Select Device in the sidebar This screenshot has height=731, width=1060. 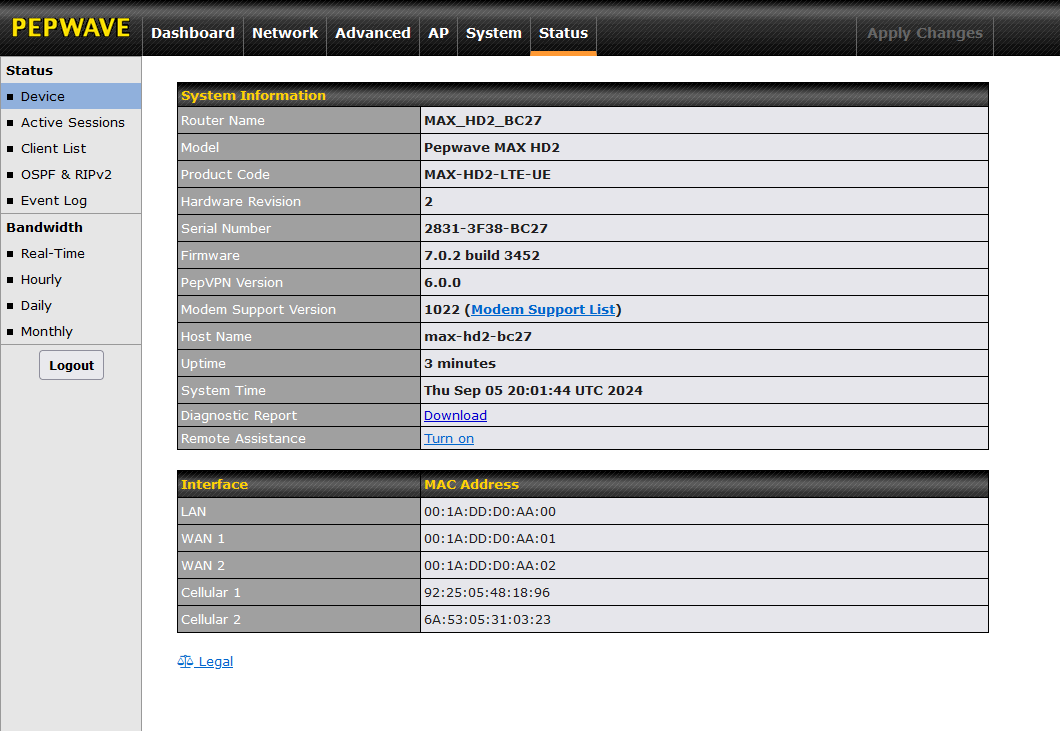tap(70, 96)
